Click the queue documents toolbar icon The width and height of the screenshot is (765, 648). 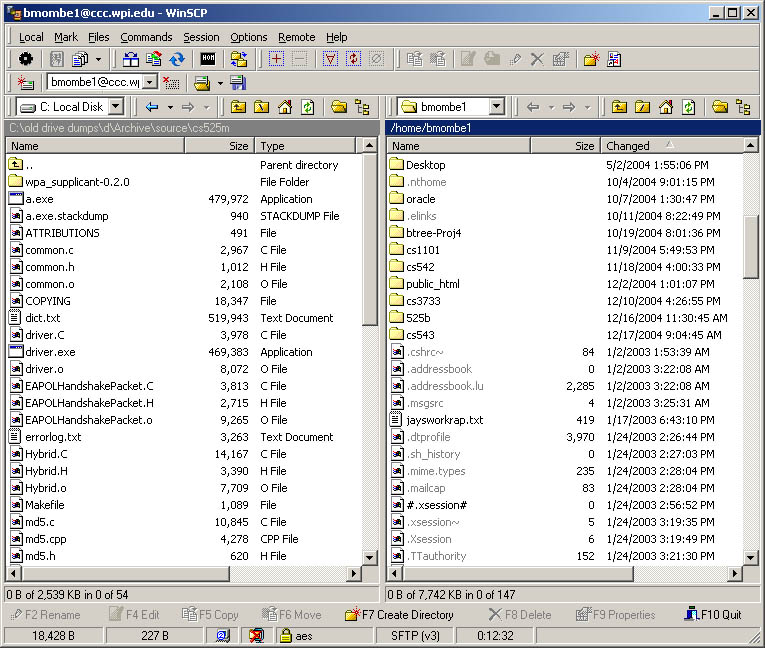(81, 60)
